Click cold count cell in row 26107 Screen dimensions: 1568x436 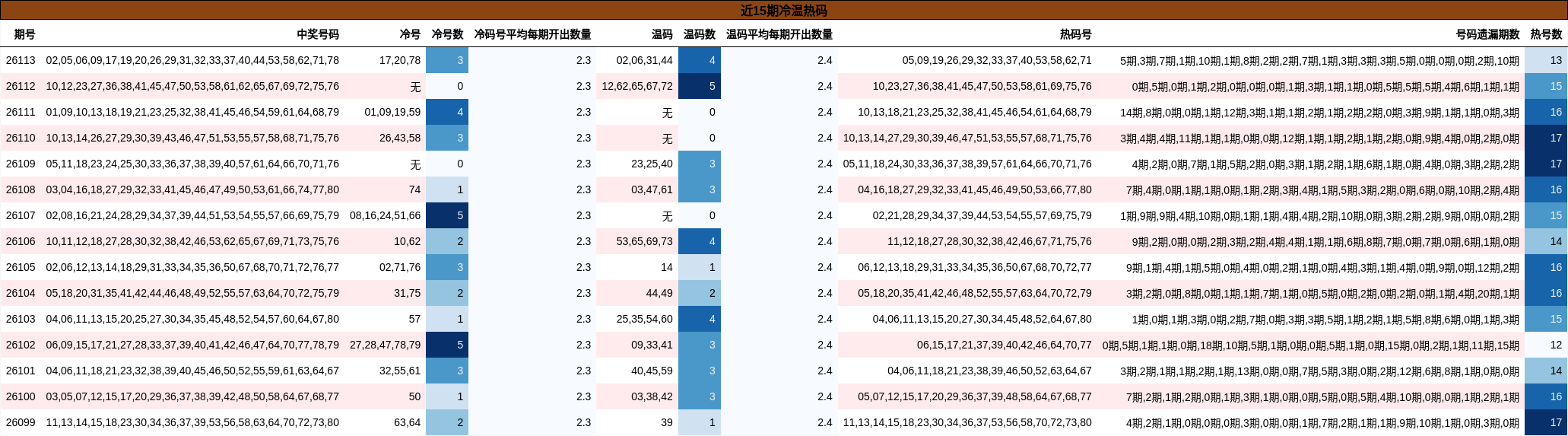[447, 215]
